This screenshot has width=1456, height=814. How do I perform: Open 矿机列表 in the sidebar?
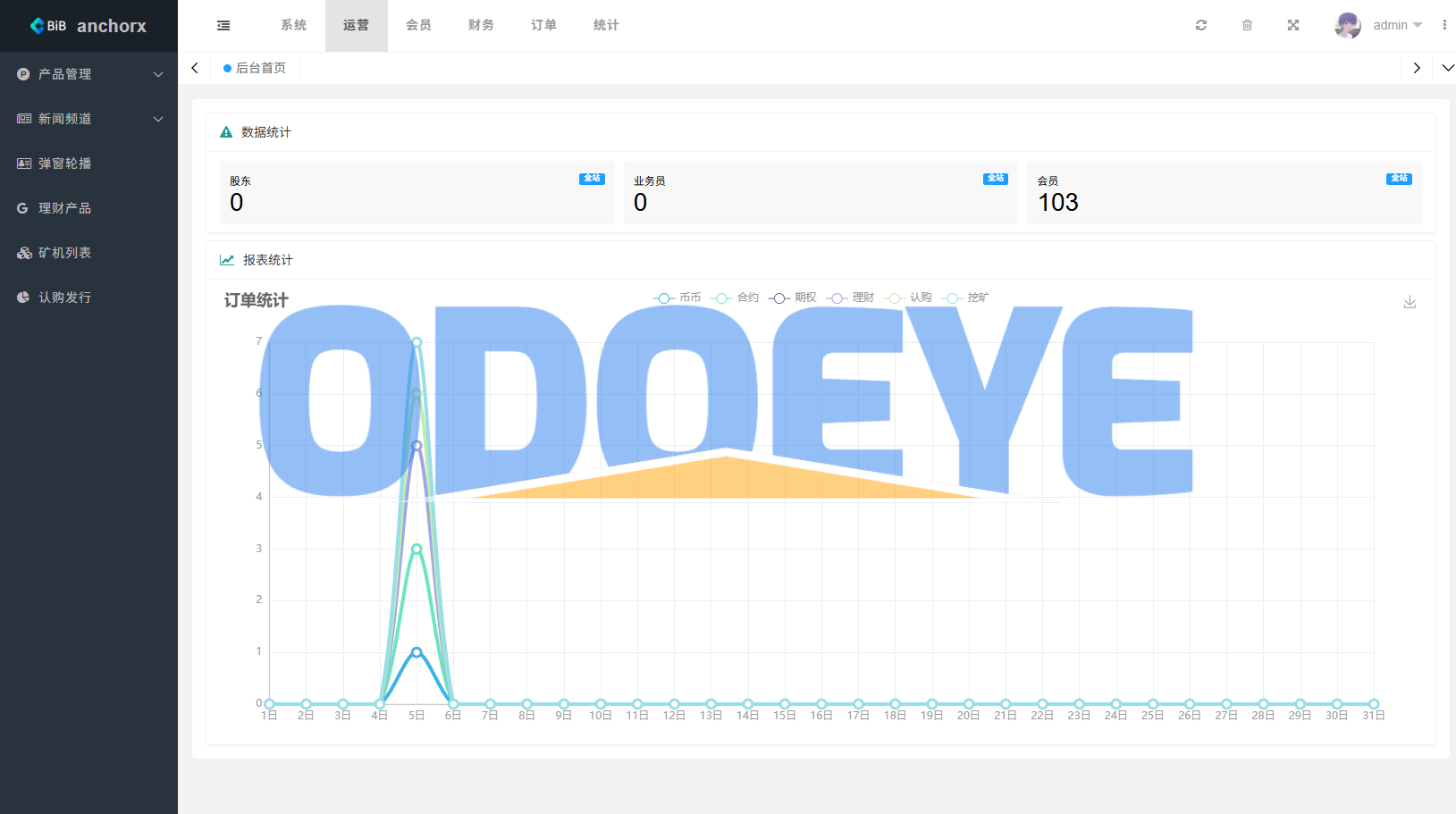[64, 253]
